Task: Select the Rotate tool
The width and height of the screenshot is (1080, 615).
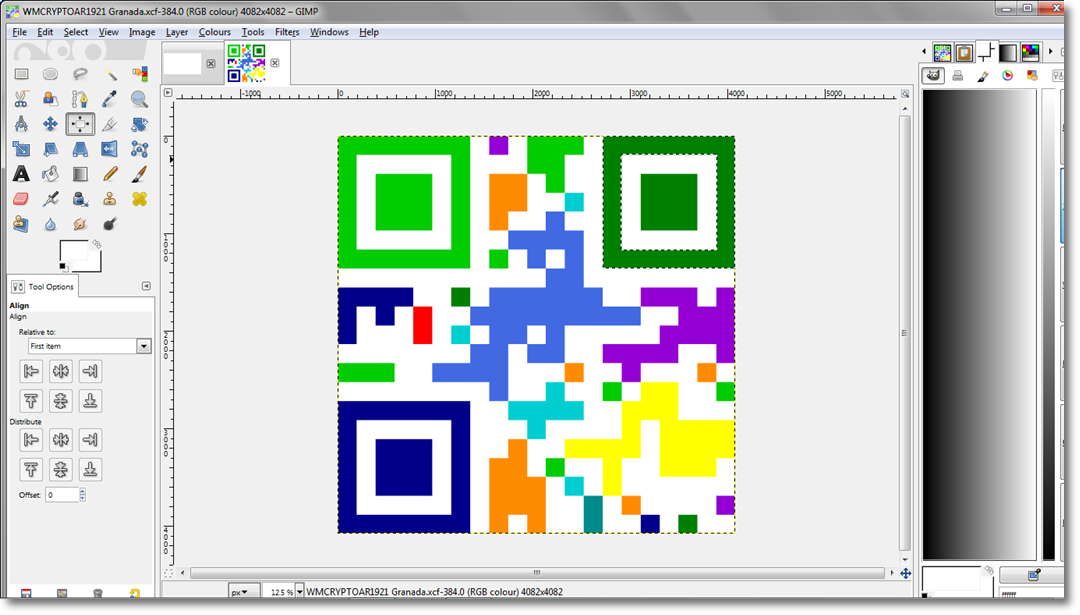Action: click(x=139, y=124)
